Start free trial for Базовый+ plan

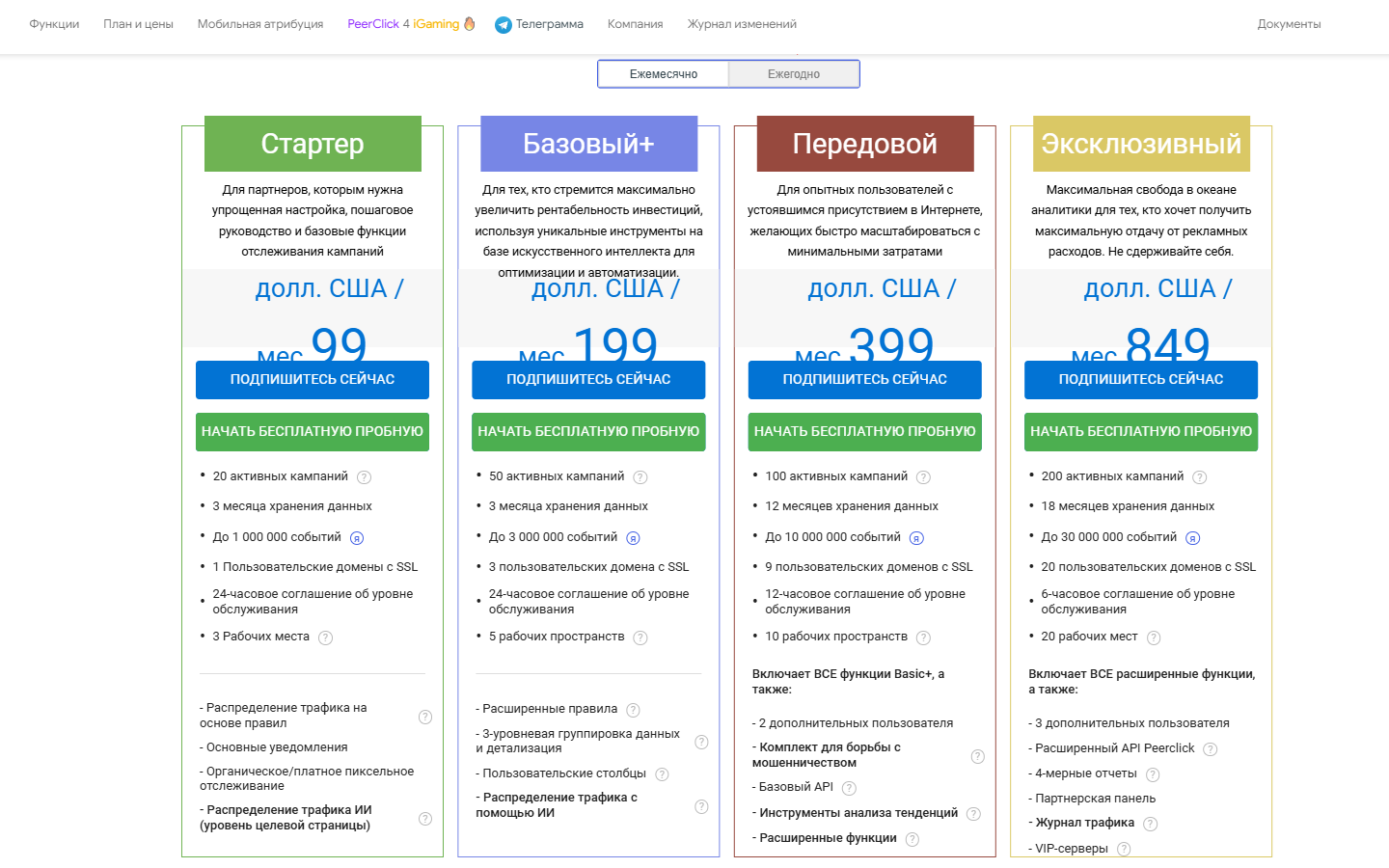588,432
